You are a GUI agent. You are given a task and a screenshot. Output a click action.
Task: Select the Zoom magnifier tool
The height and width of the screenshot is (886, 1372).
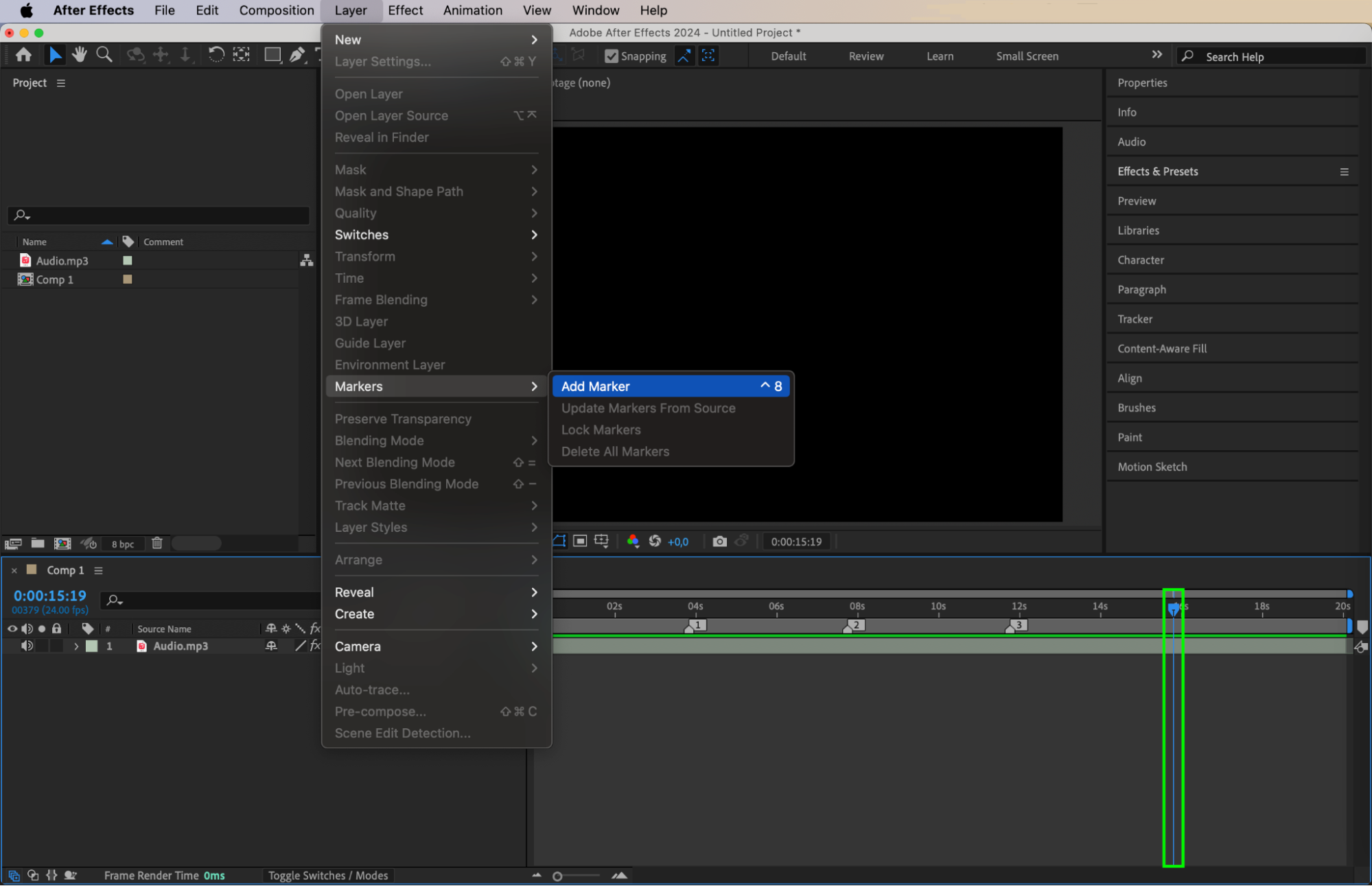click(104, 55)
